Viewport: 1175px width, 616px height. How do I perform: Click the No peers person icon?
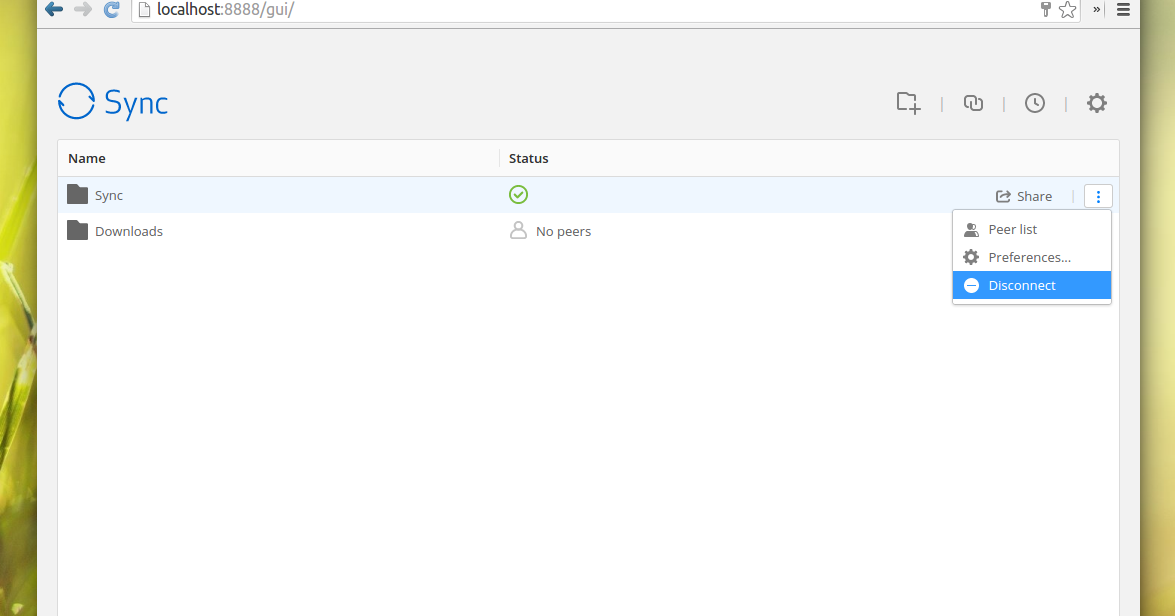click(x=518, y=230)
